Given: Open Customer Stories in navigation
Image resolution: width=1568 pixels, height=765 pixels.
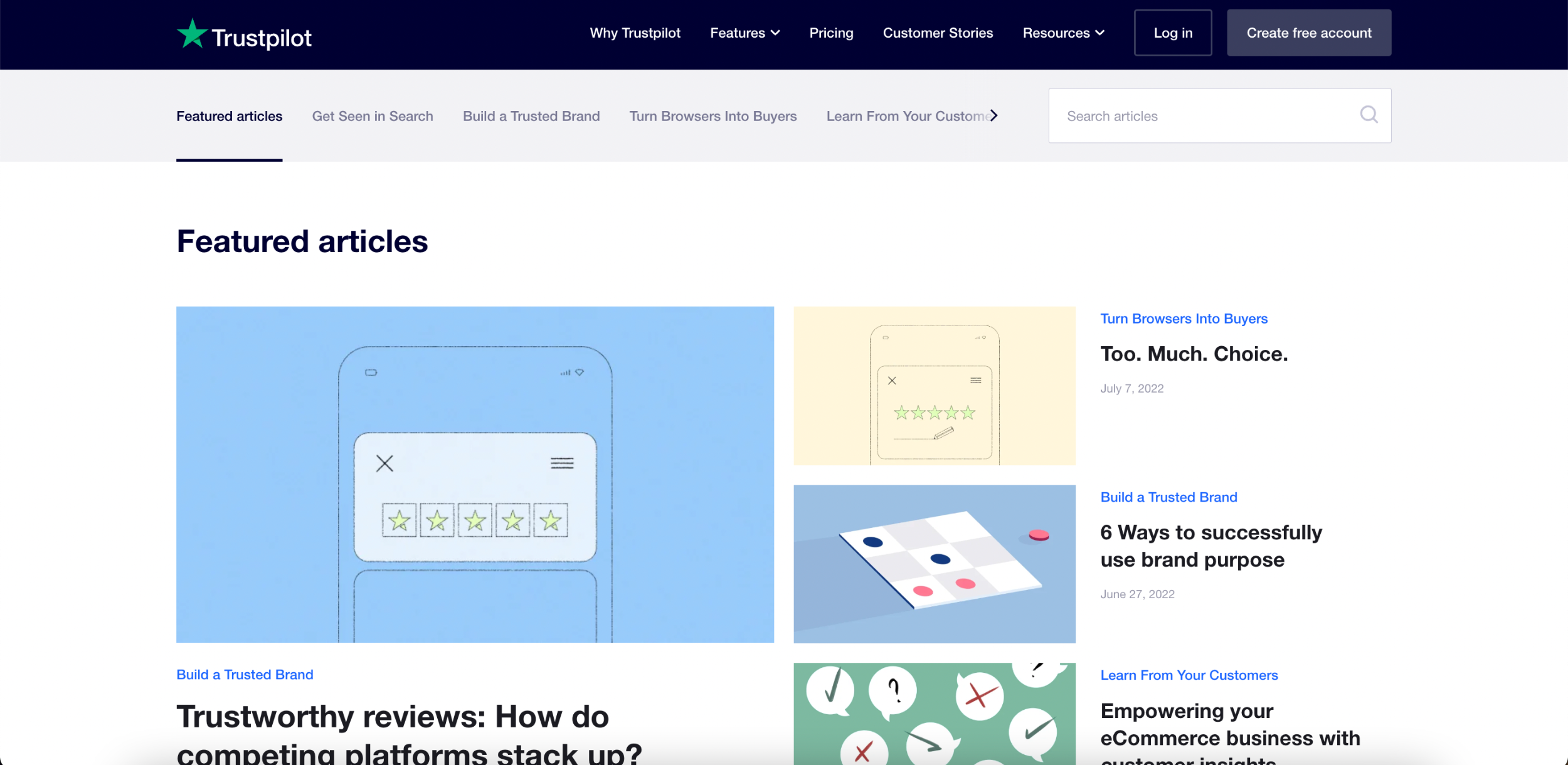Looking at the screenshot, I should [x=938, y=33].
